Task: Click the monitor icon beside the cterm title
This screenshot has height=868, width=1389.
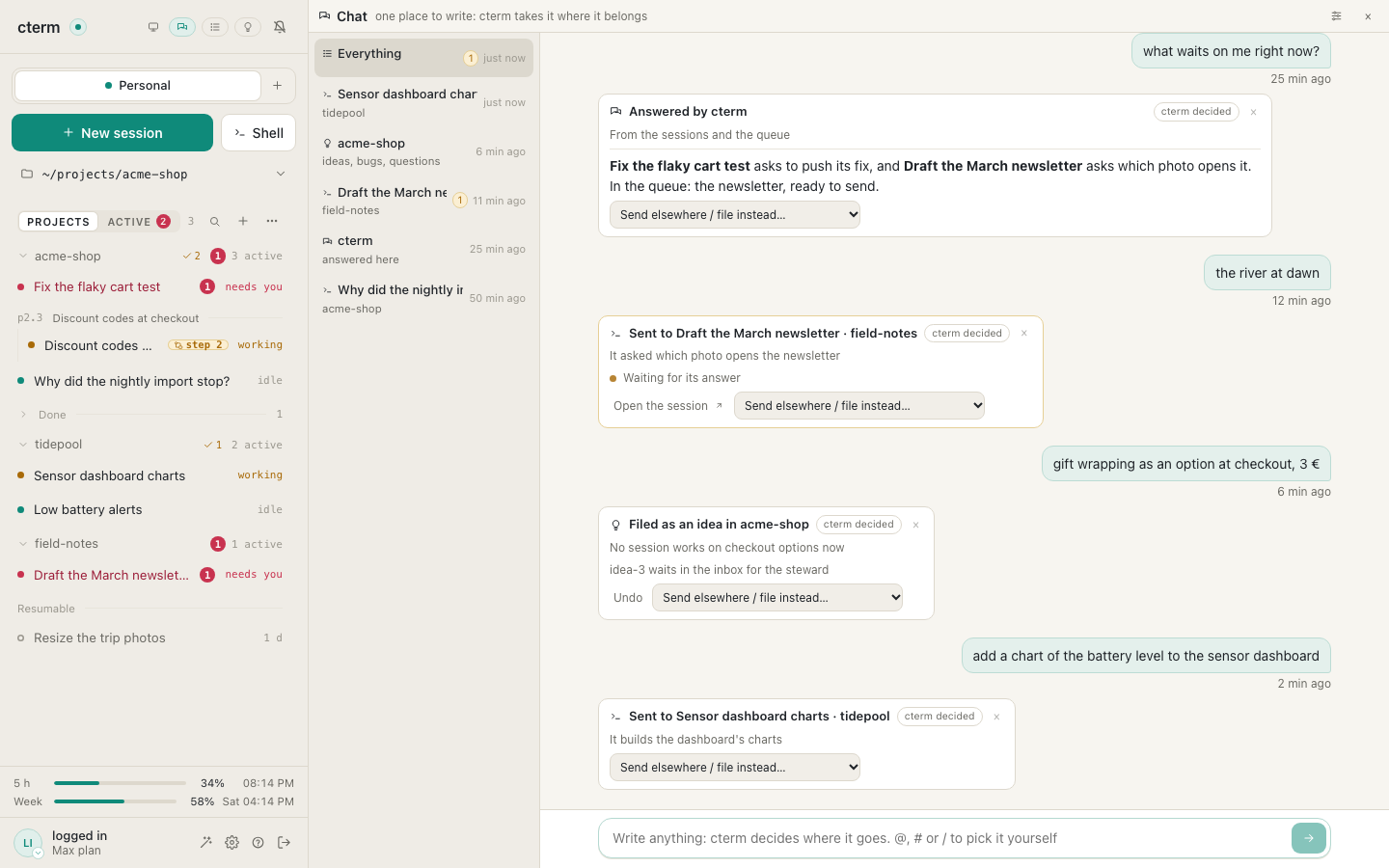Action: 152,27
